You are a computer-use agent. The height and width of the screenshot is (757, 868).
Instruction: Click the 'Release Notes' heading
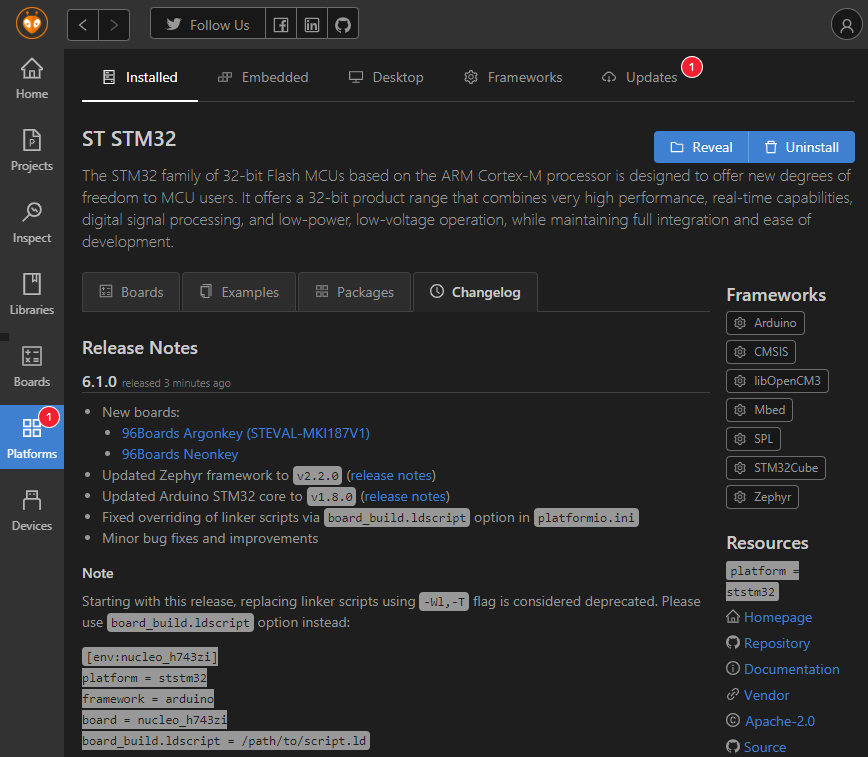tap(140, 348)
